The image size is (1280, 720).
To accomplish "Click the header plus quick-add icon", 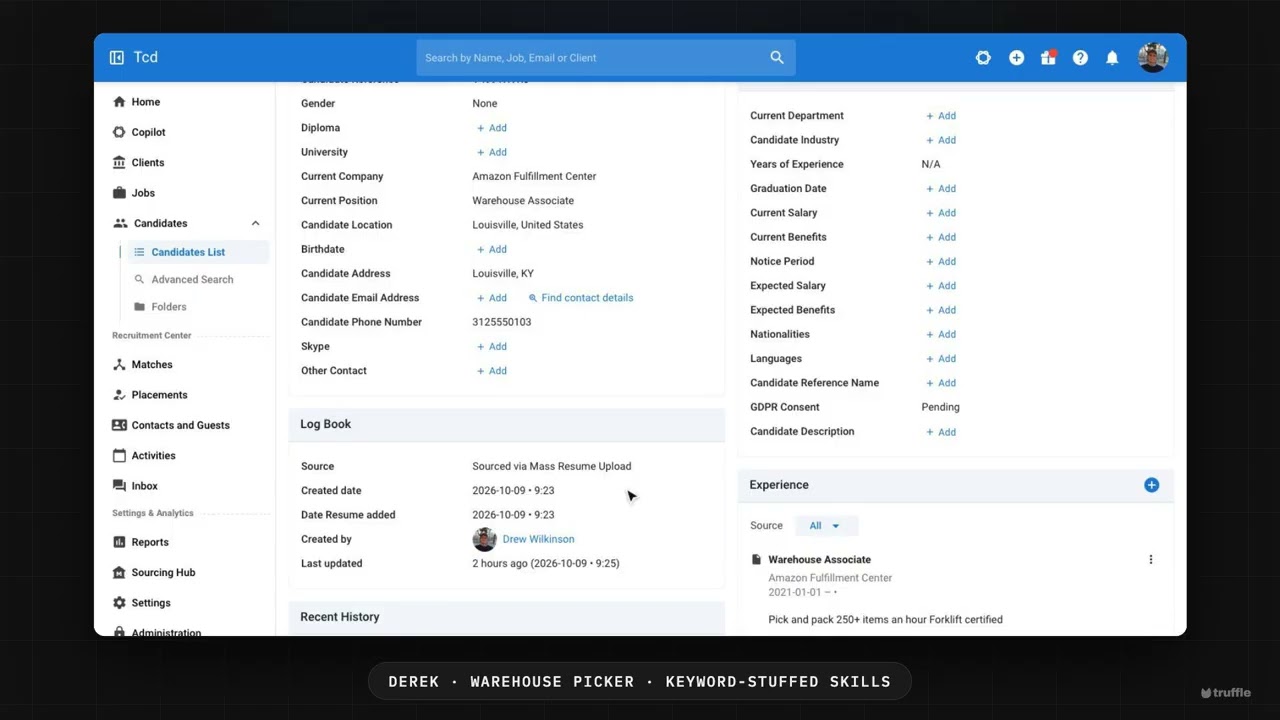I will point(1016,58).
